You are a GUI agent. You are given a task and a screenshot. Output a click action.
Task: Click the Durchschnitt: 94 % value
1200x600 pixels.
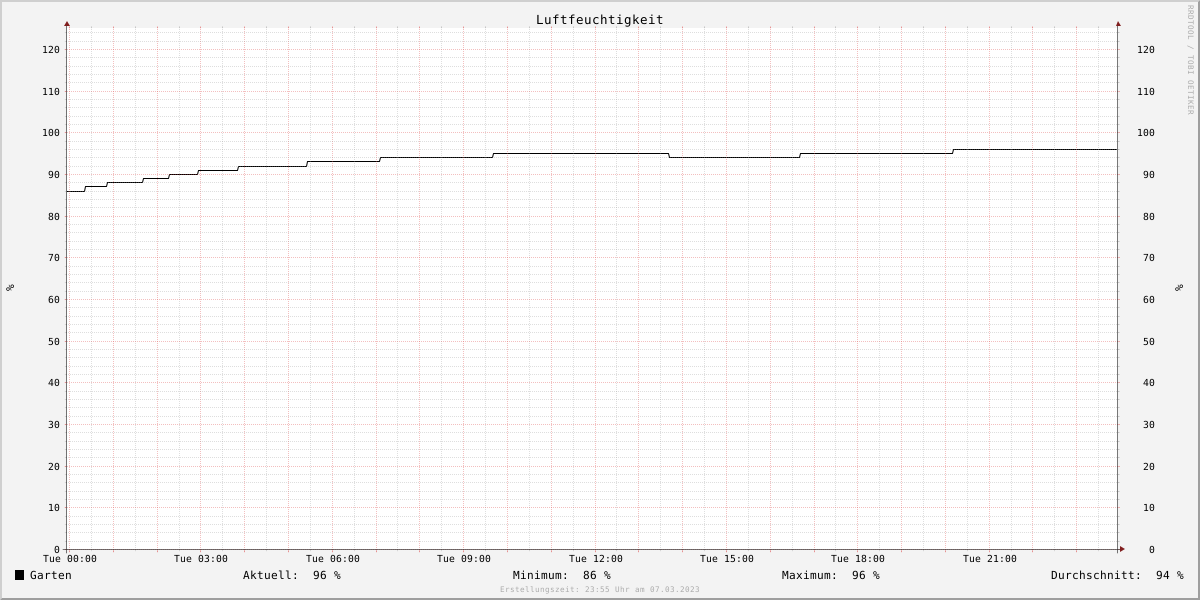1117,575
